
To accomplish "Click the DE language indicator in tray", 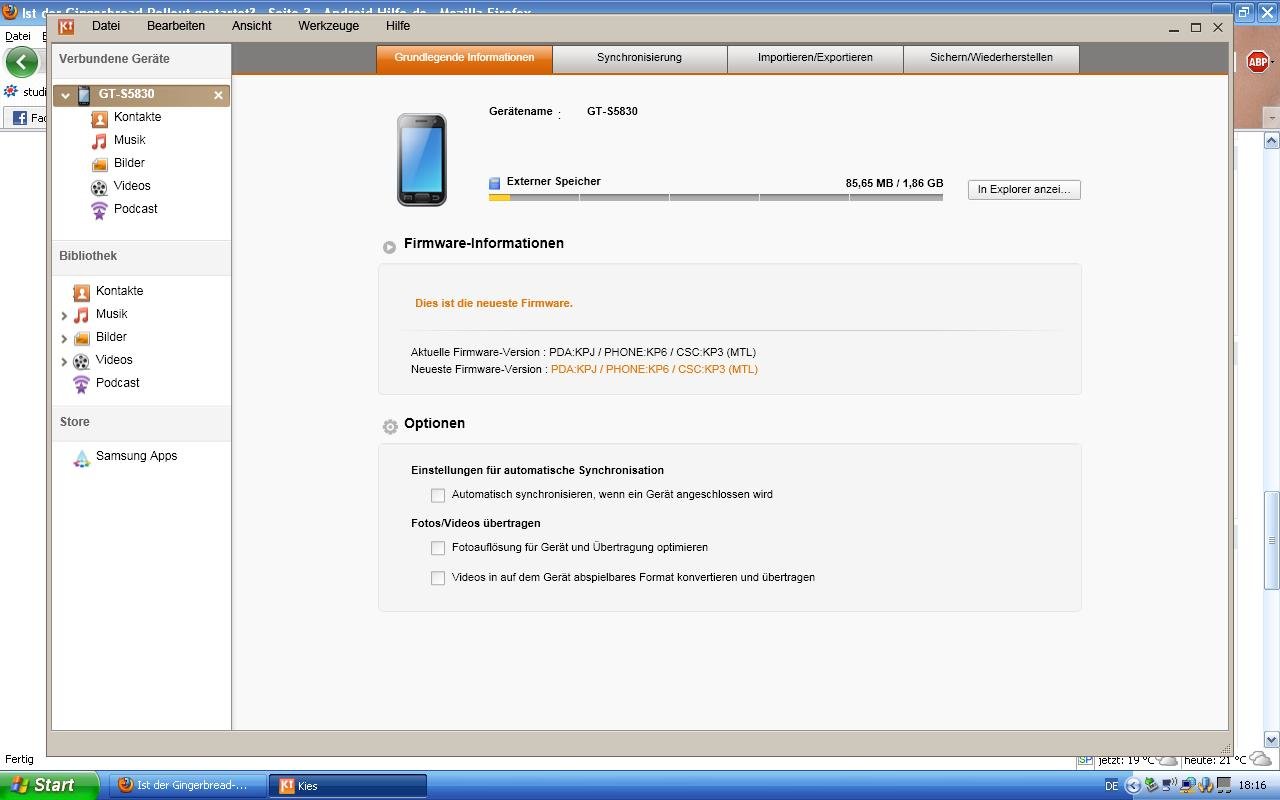I will click(x=1111, y=786).
